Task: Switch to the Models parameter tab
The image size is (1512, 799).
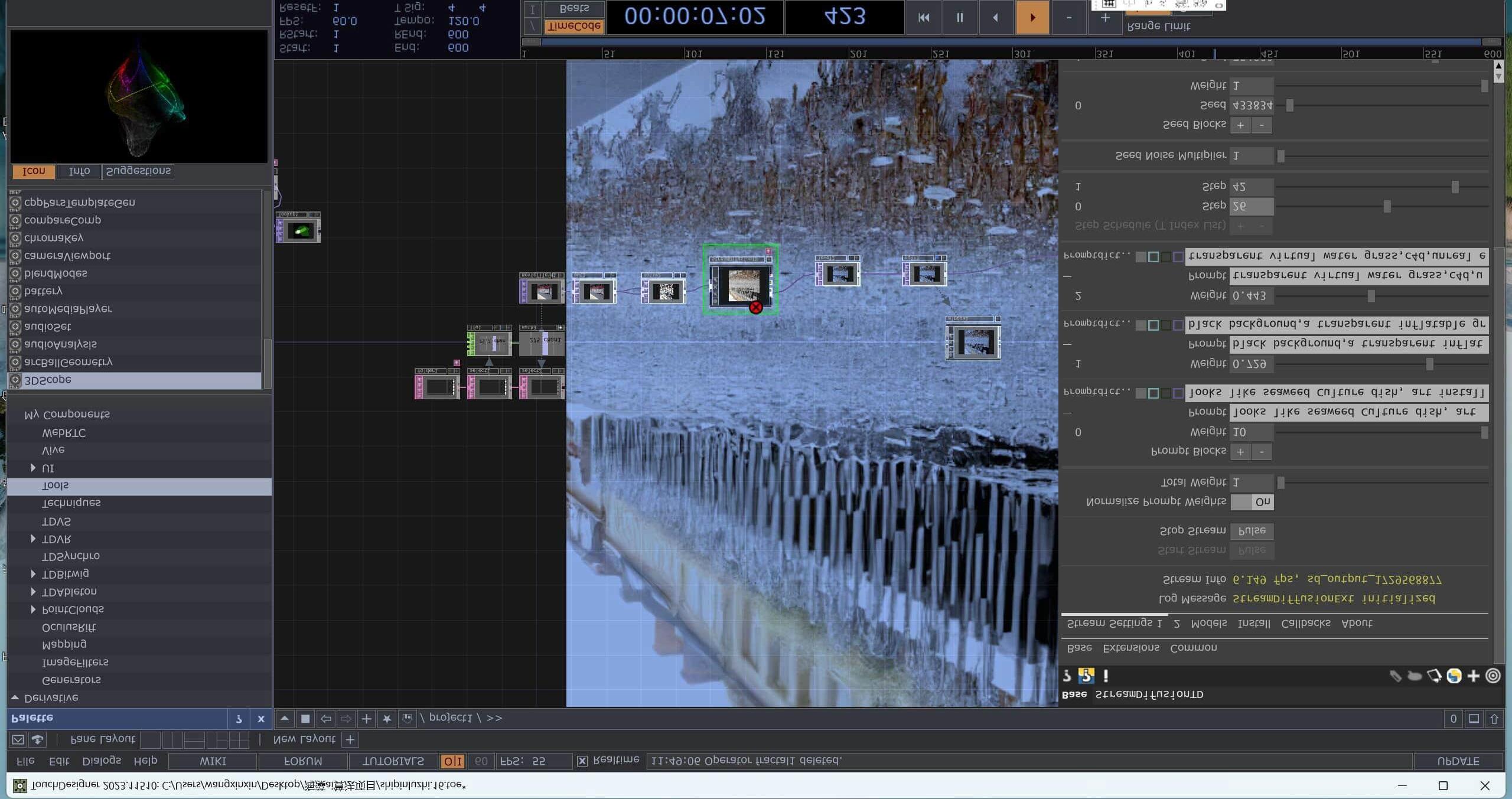Action: pyautogui.click(x=1208, y=623)
